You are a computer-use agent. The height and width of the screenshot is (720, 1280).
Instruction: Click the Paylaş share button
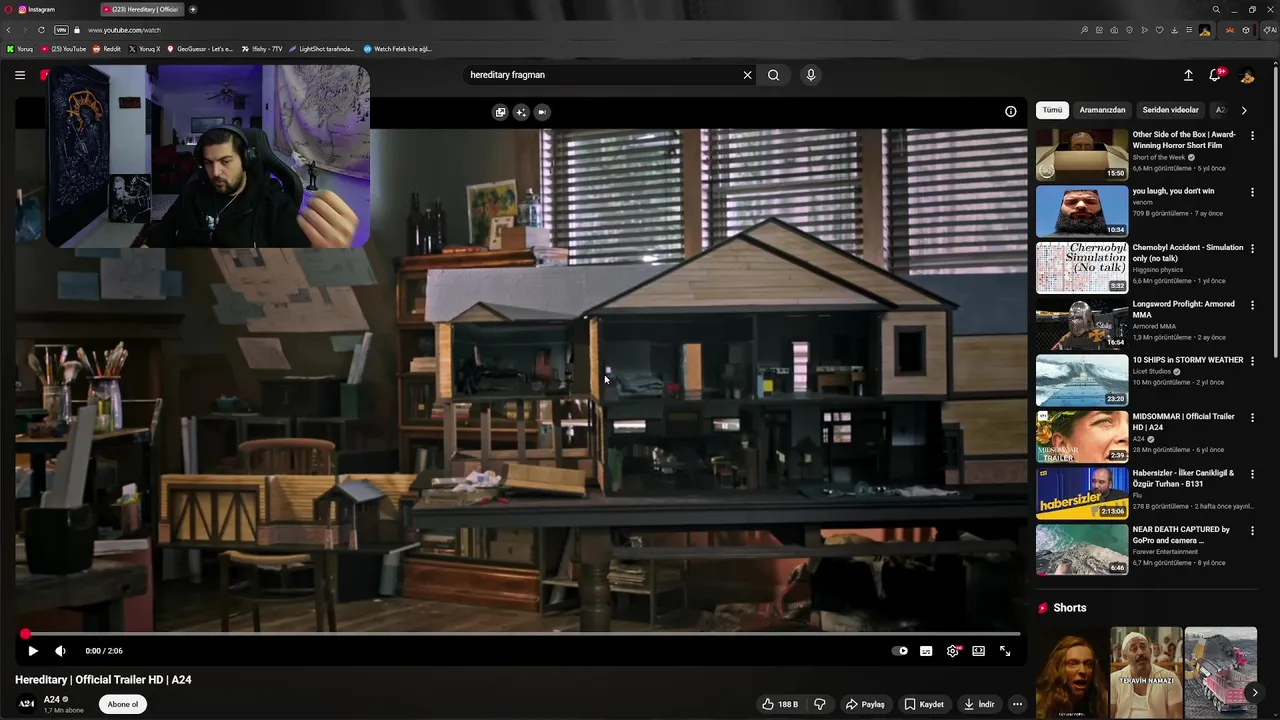coord(865,704)
